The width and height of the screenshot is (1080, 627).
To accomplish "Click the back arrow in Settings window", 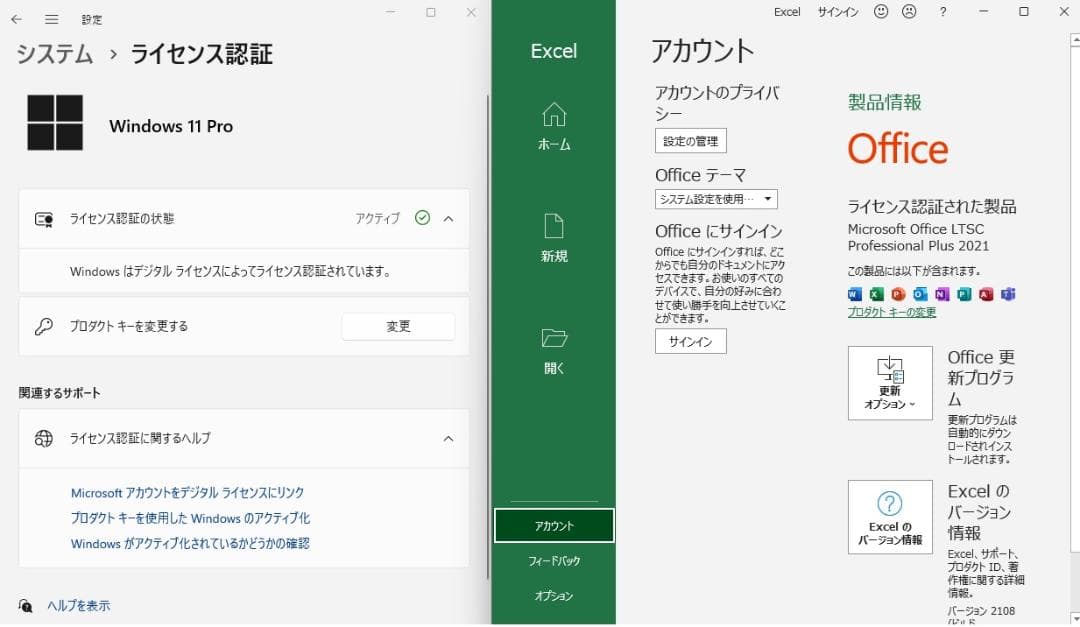I will [x=15, y=19].
